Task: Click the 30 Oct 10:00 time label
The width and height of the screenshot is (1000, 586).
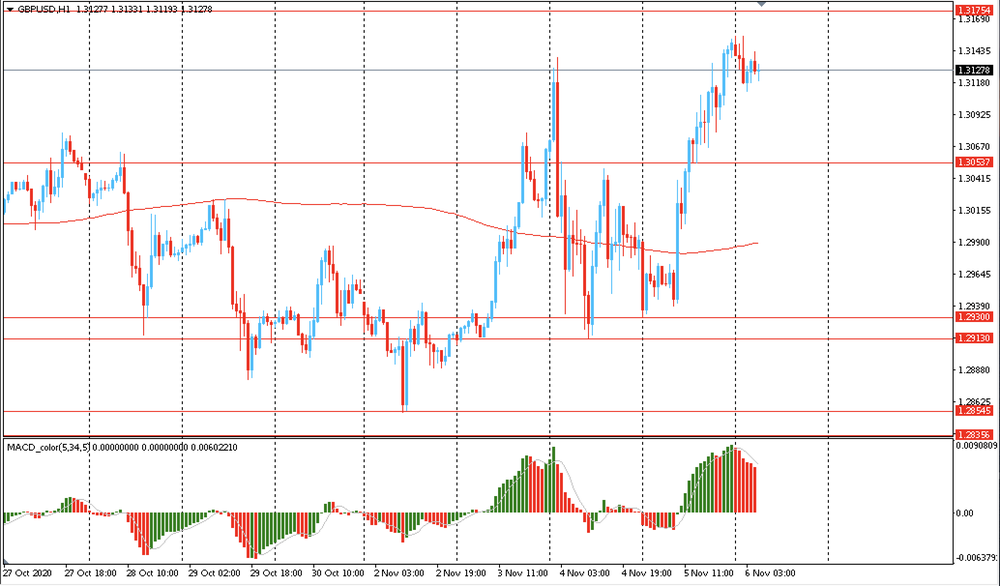Action: tap(338, 573)
